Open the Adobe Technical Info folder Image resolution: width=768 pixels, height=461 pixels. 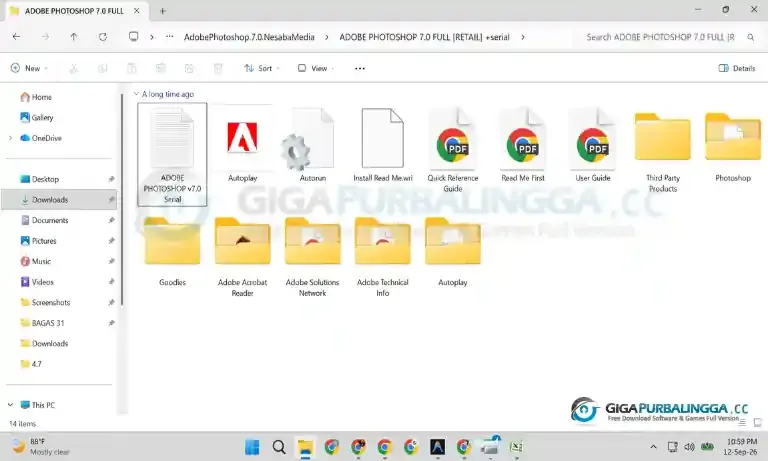383,257
